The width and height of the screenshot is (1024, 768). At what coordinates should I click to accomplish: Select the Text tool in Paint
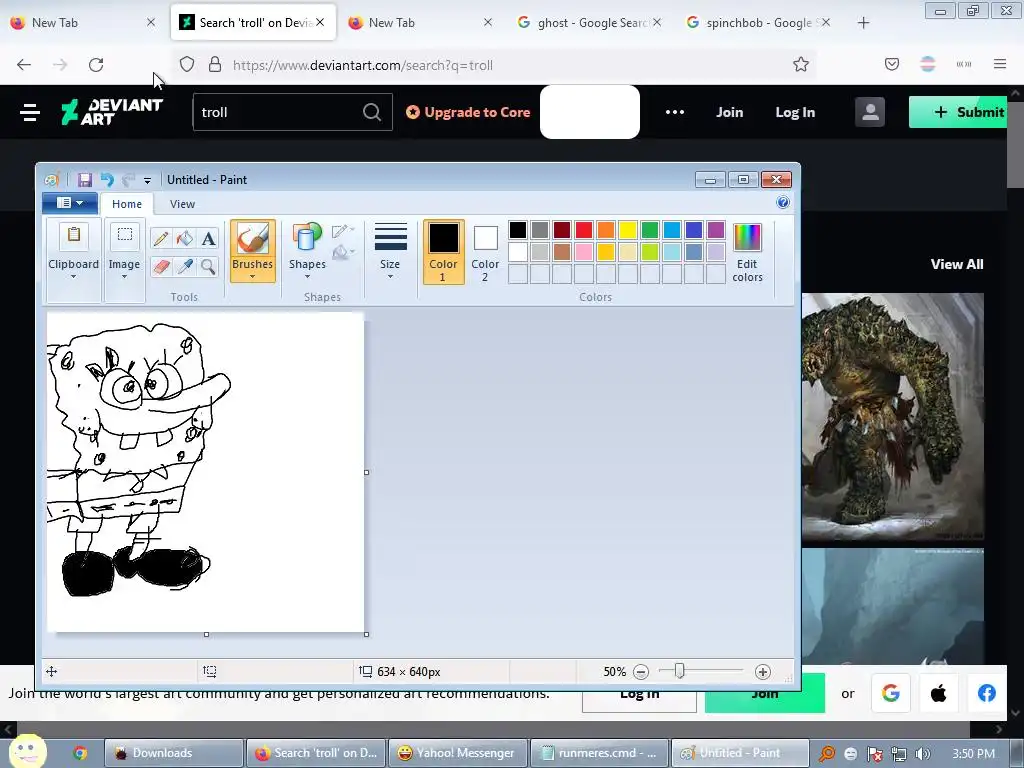(208, 238)
